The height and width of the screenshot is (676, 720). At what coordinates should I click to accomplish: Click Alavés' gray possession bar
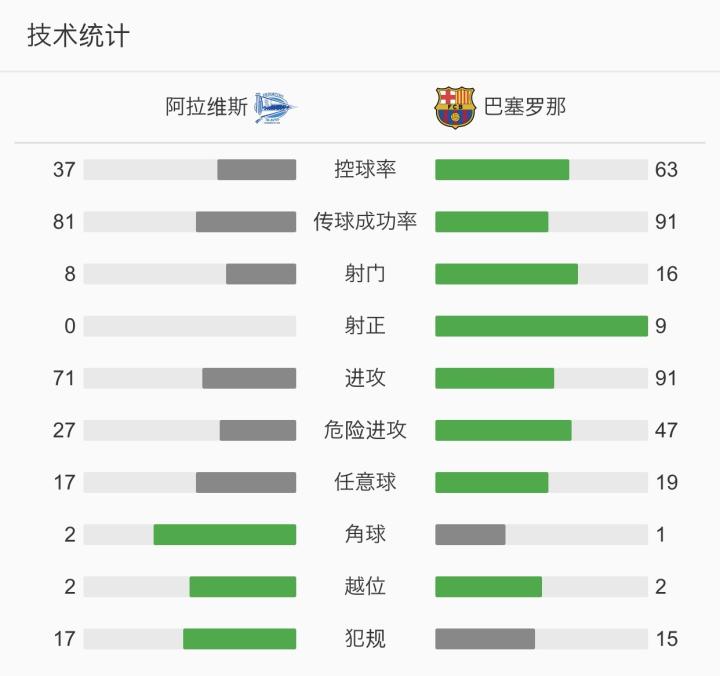pos(257,170)
